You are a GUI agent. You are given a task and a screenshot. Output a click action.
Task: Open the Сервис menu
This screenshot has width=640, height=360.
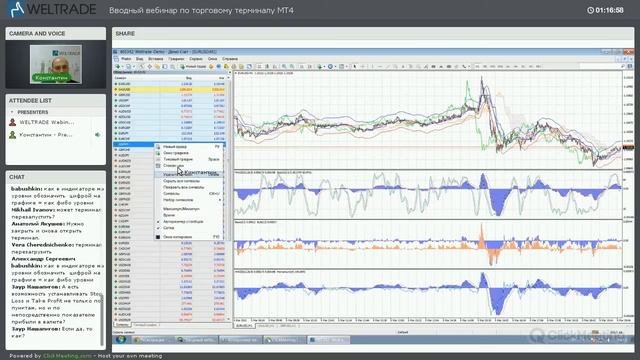196,59
